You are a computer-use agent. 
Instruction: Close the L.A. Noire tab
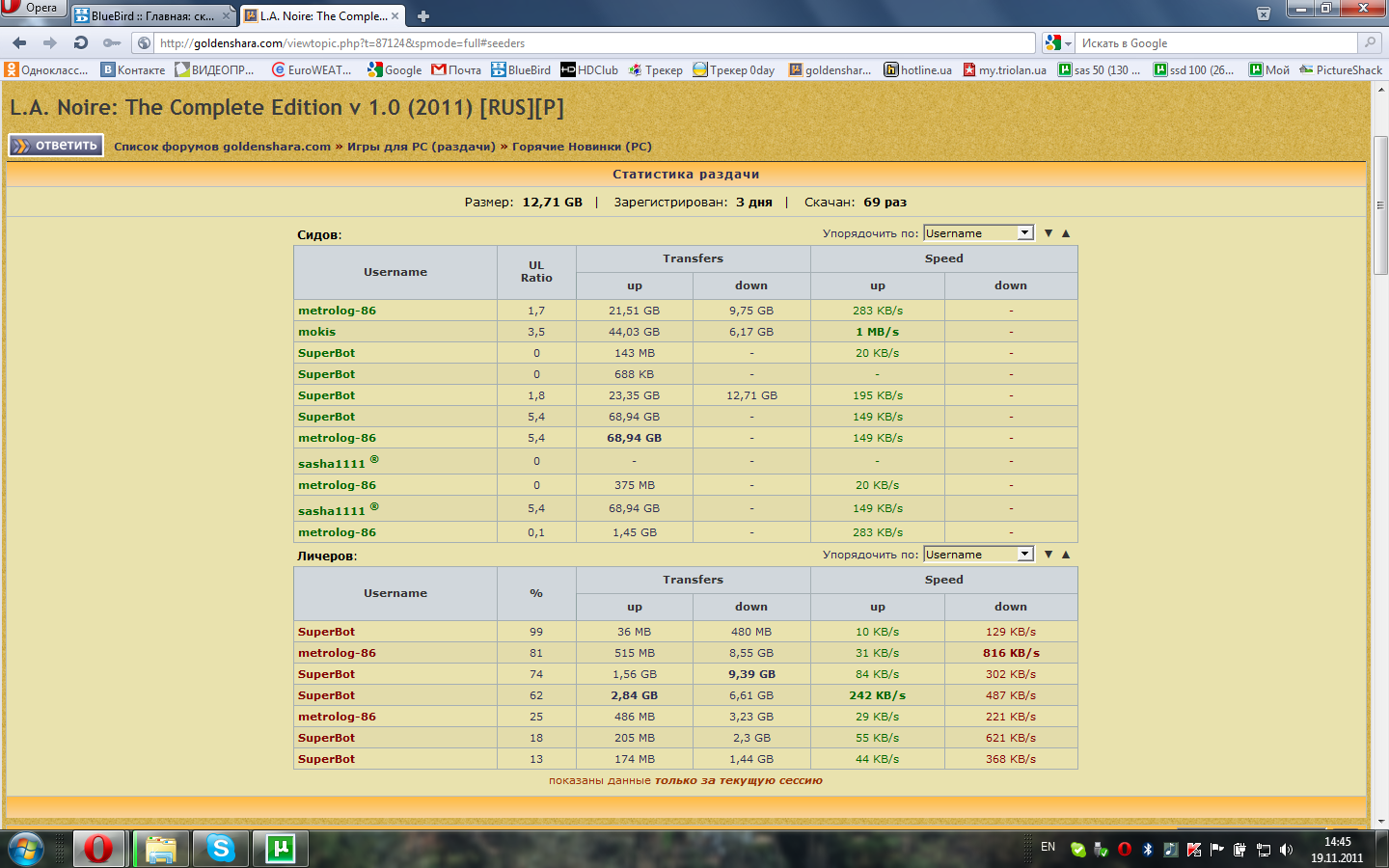click(x=395, y=16)
